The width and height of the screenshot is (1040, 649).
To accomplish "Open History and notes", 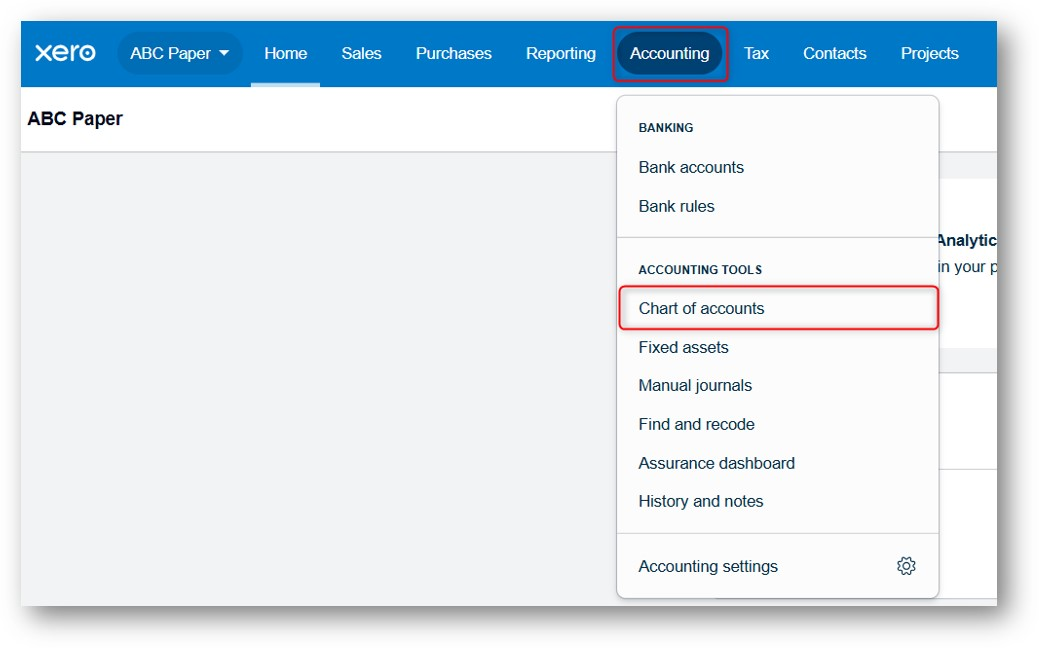I will coord(777,501).
